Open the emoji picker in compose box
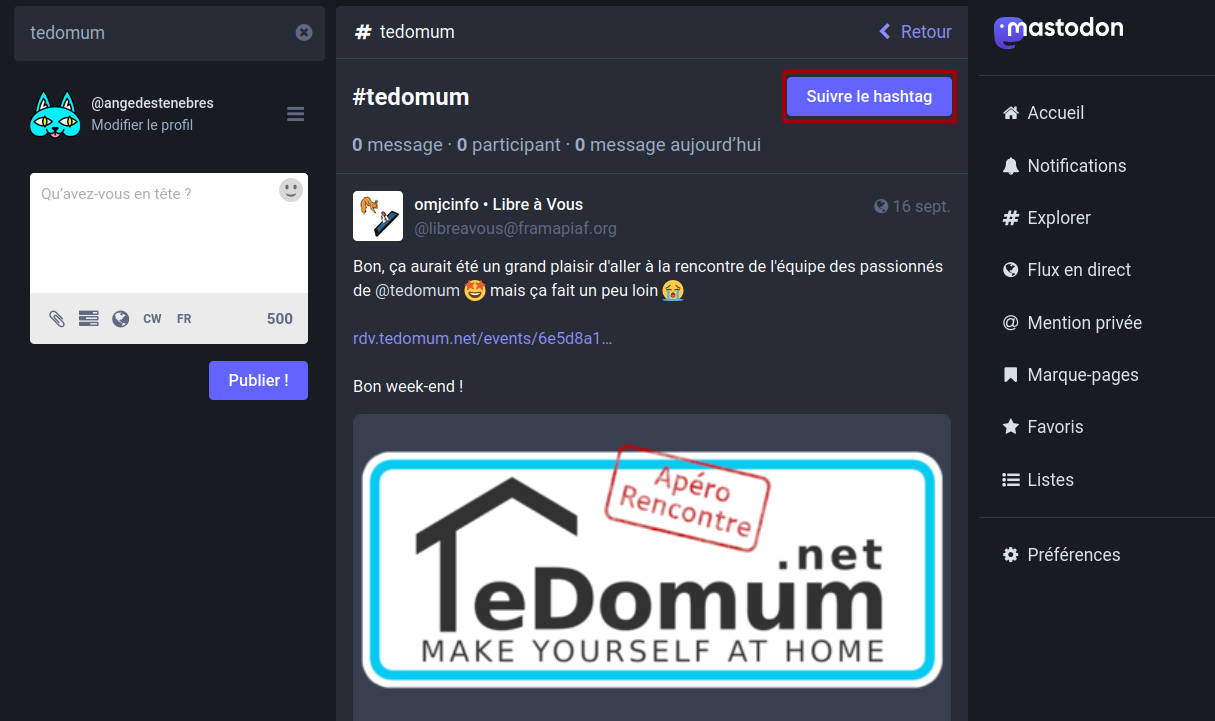 tap(291, 190)
